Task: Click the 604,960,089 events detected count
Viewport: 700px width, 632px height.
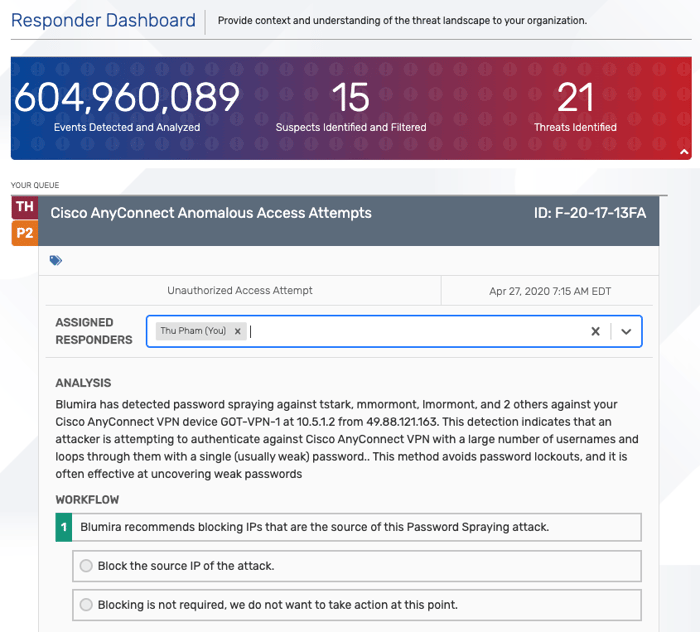Action: [x=127, y=97]
